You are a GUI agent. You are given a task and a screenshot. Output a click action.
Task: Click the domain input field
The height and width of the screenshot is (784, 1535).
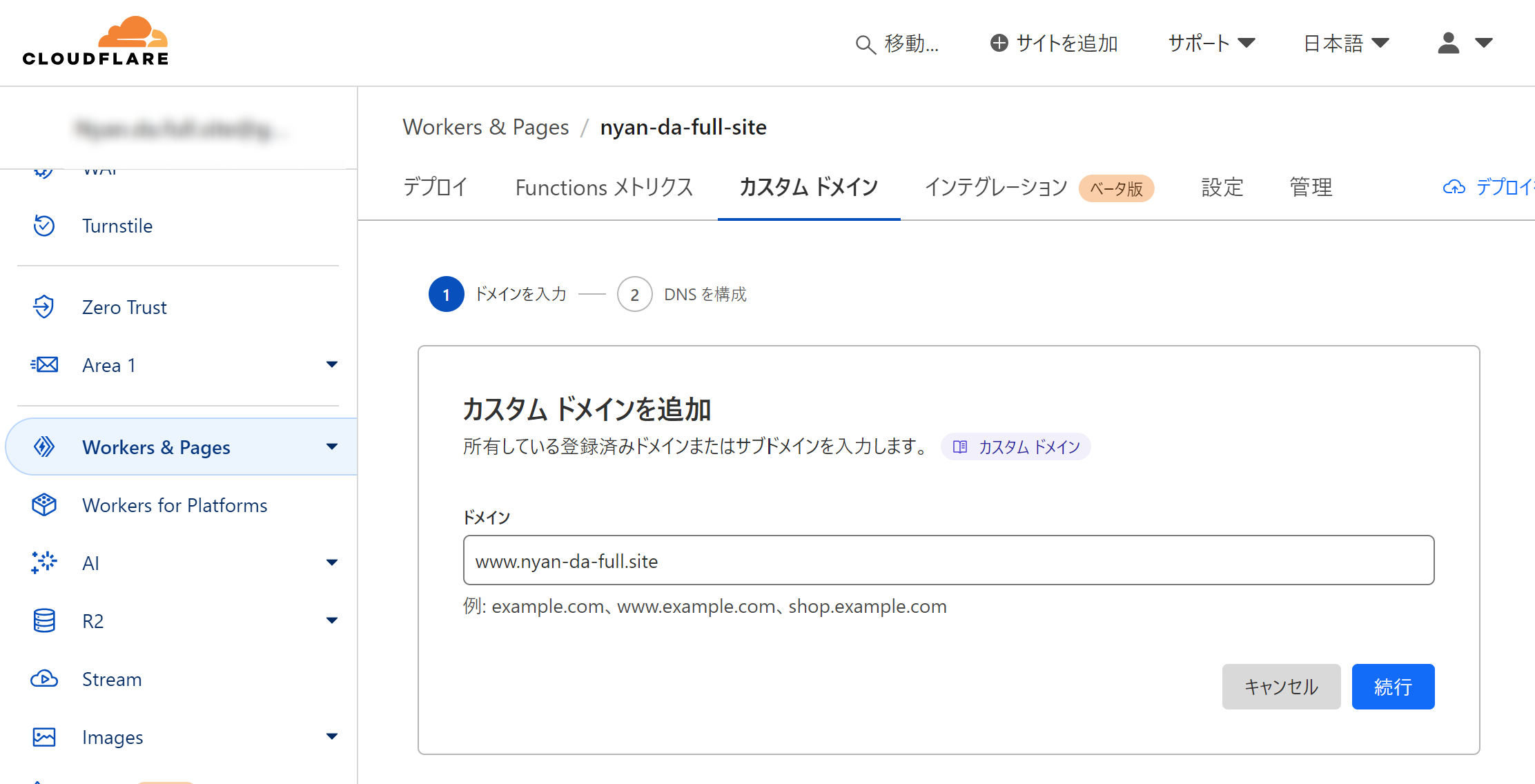click(x=948, y=560)
